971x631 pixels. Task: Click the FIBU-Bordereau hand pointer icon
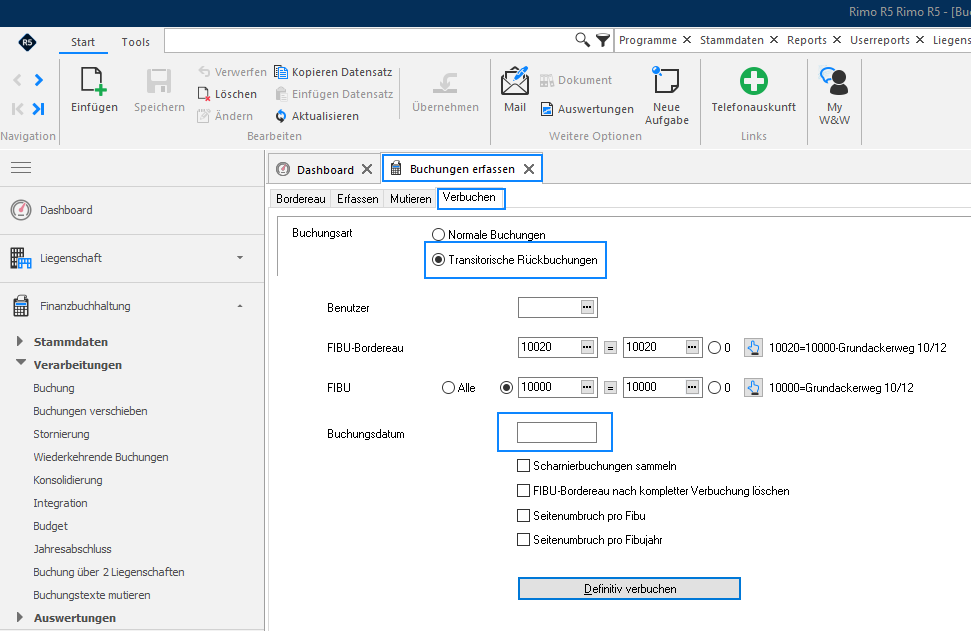pyautogui.click(x=753, y=348)
